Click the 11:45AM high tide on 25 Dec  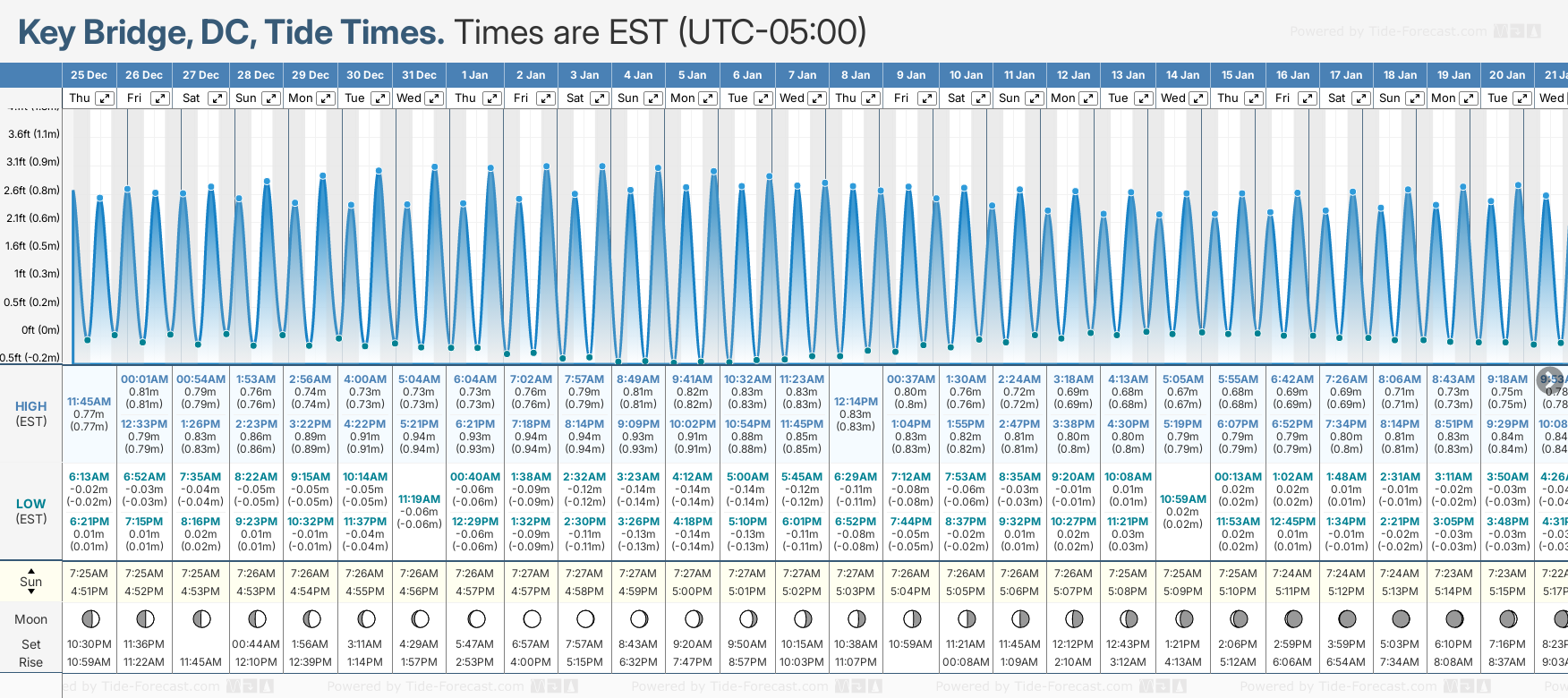point(89,402)
